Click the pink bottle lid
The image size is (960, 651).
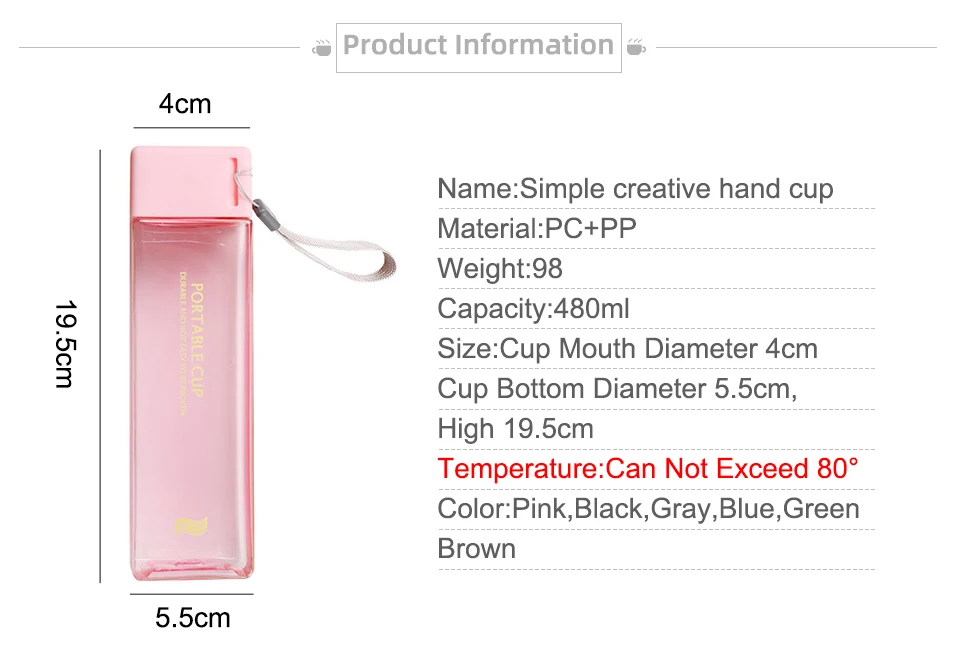(191, 181)
